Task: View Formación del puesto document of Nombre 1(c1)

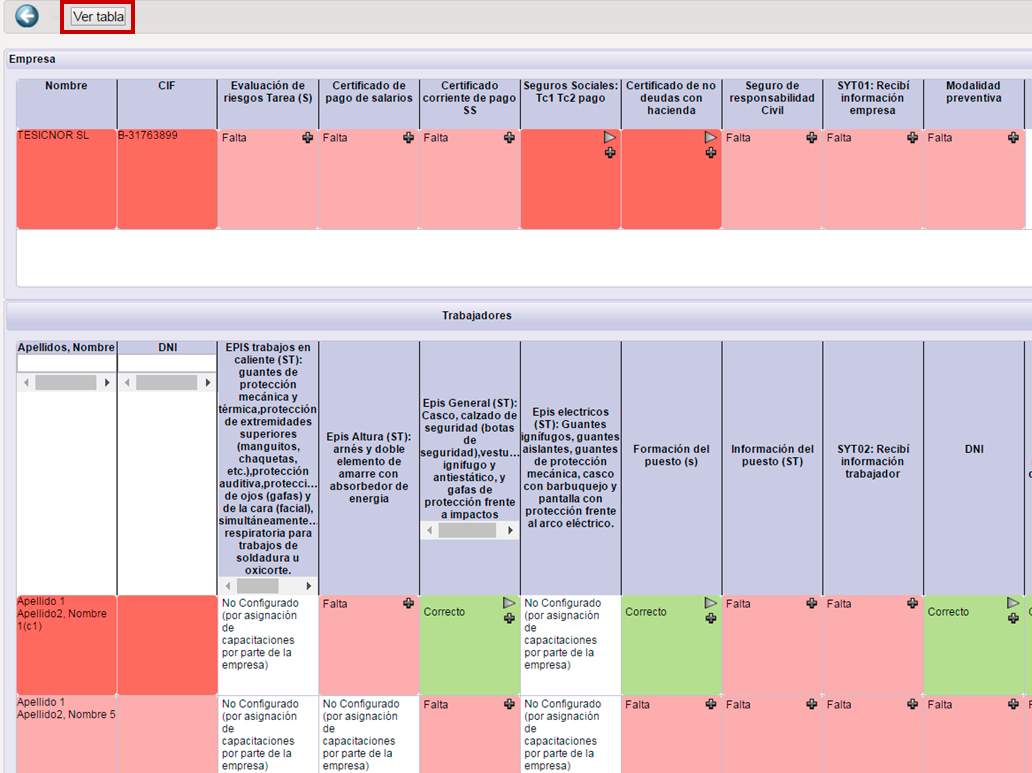Action: point(710,602)
